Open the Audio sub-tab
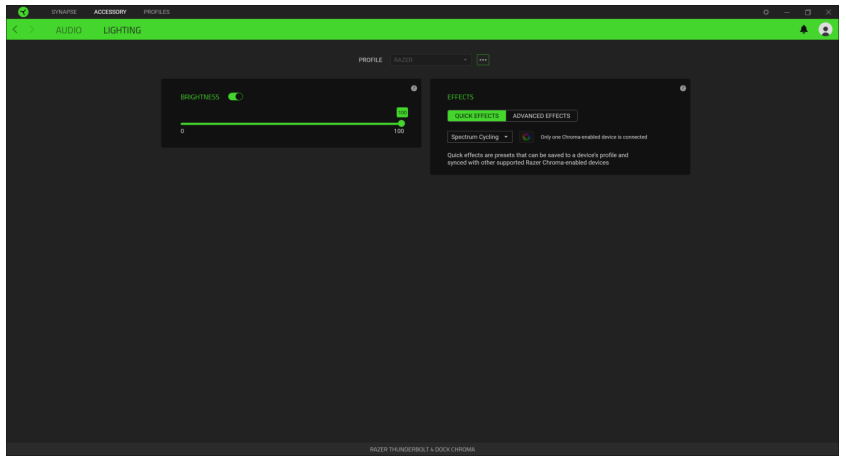 (x=69, y=31)
